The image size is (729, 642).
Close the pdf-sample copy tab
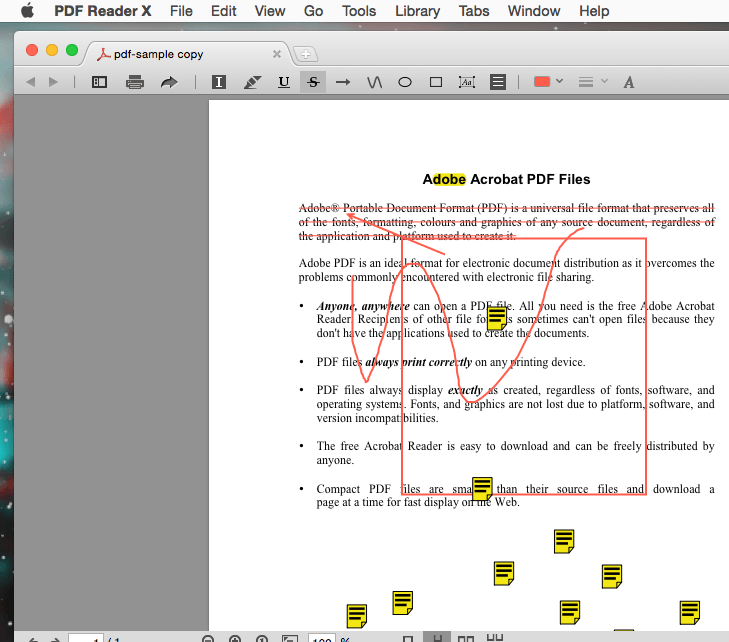click(277, 54)
